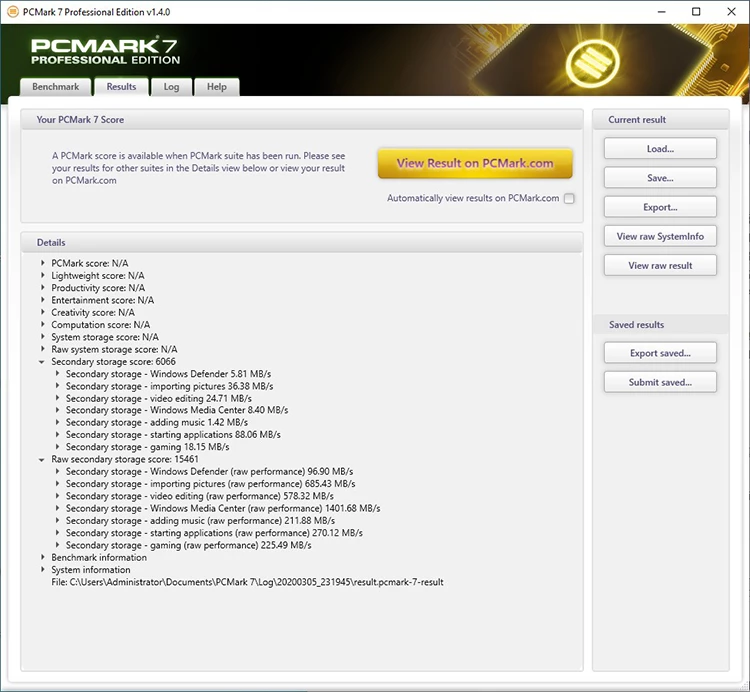Expand the Entertainment score arrow

click(x=43, y=300)
